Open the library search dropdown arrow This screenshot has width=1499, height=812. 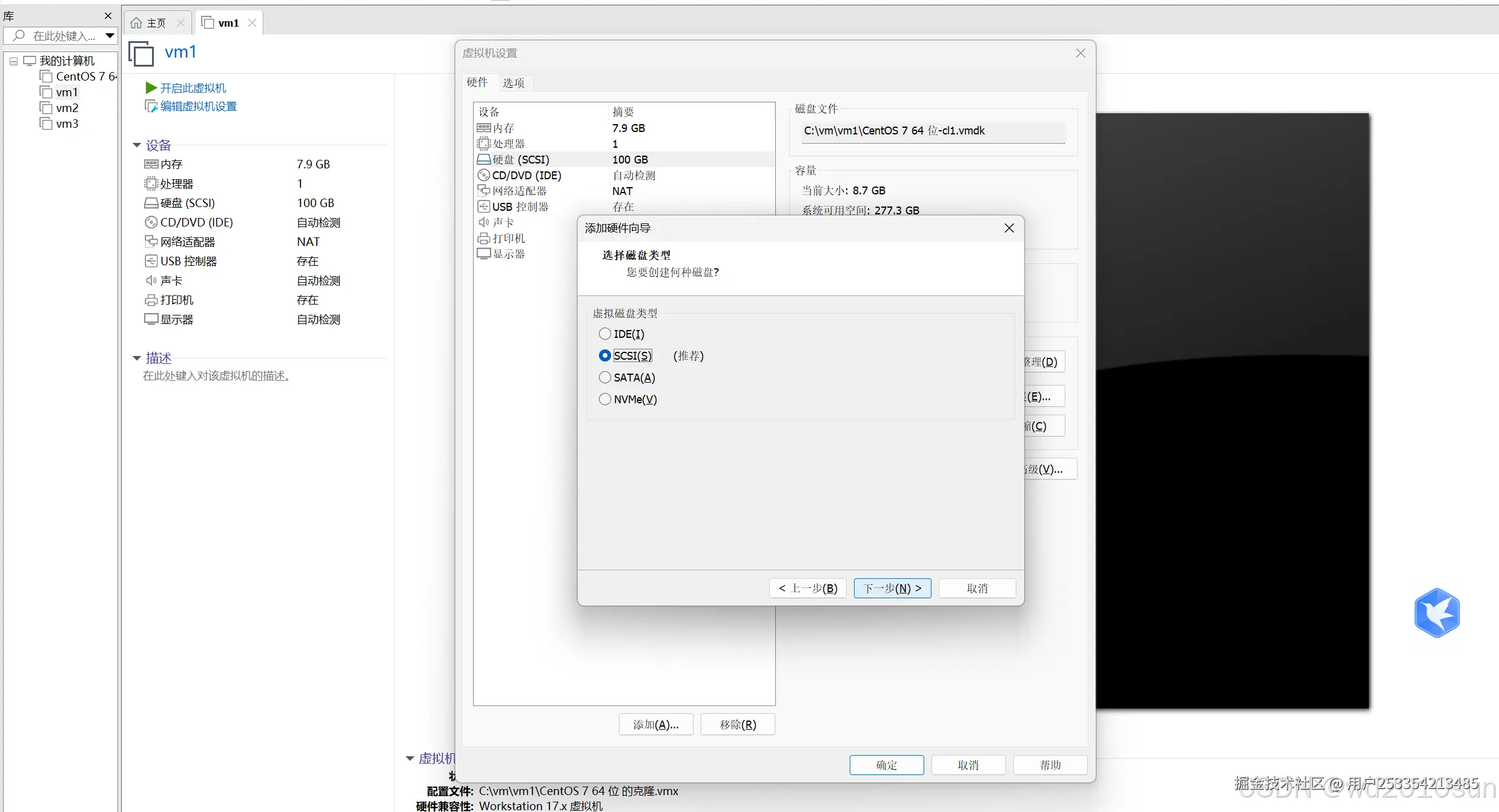point(110,36)
